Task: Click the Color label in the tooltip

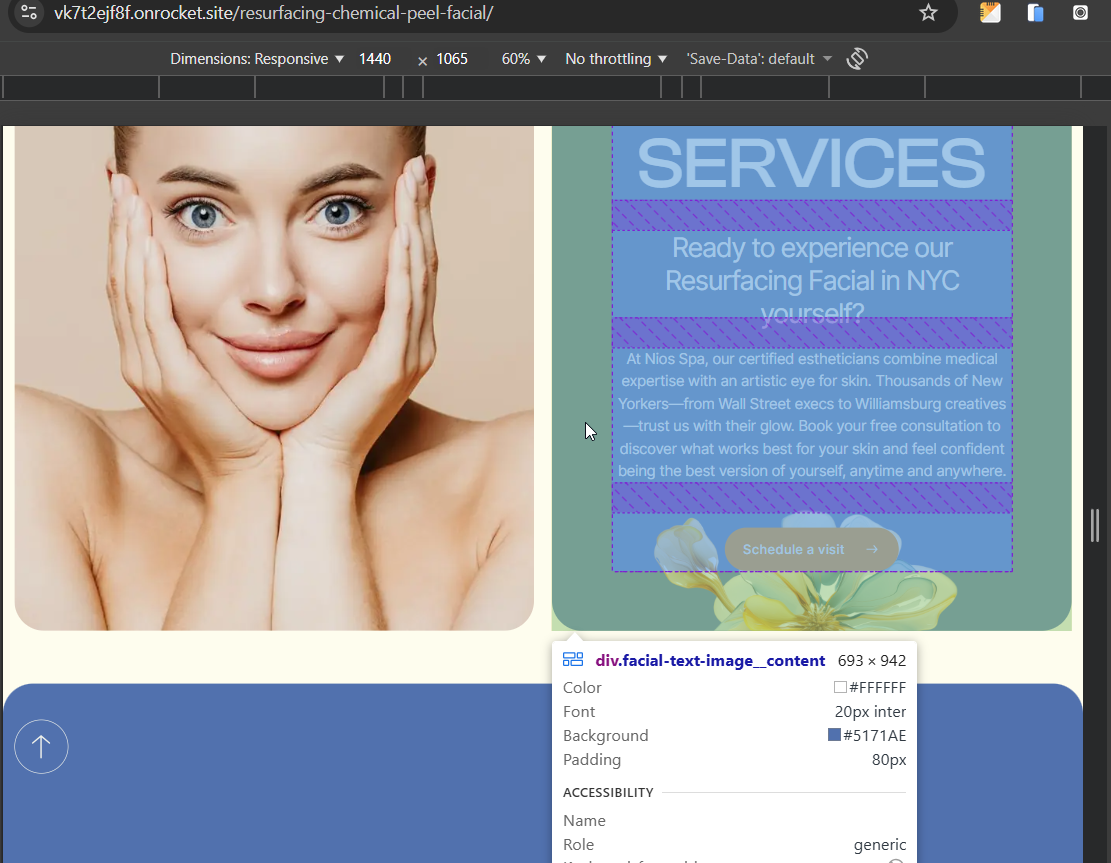Action: 582,687
